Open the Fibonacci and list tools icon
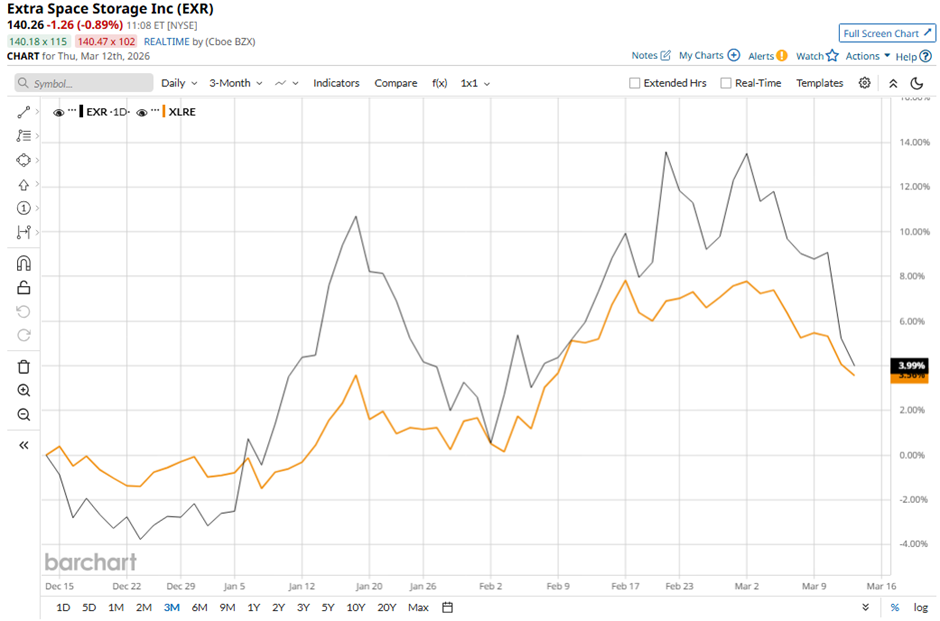The image size is (940, 621). coord(23,136)
